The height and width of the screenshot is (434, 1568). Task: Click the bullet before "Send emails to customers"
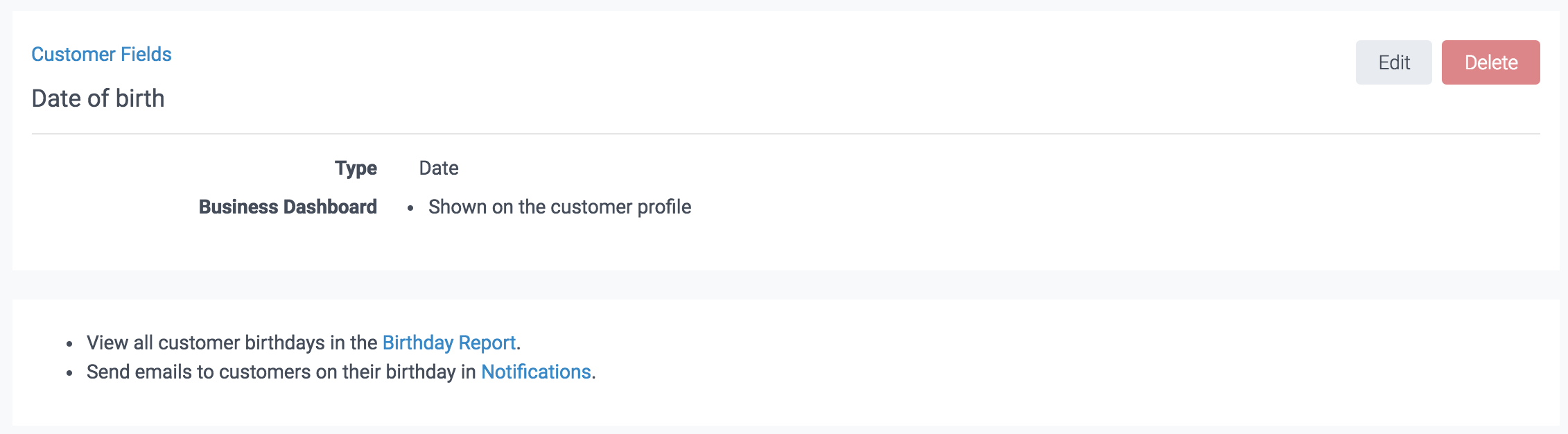coord(69,373)
